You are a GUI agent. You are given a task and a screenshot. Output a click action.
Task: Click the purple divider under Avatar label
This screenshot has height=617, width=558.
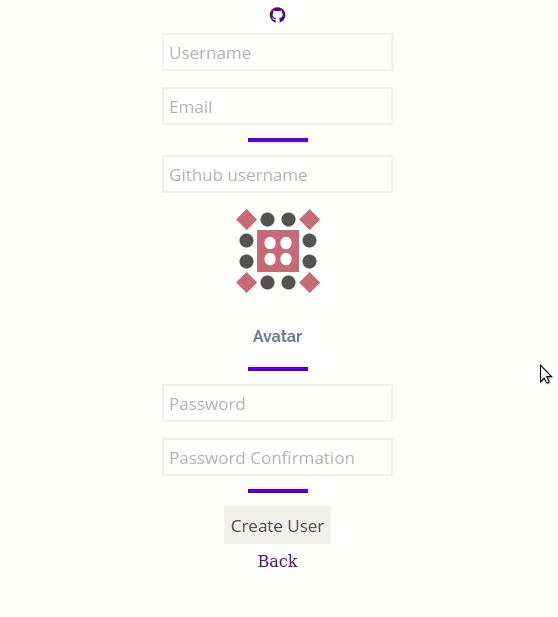[278, 369]
